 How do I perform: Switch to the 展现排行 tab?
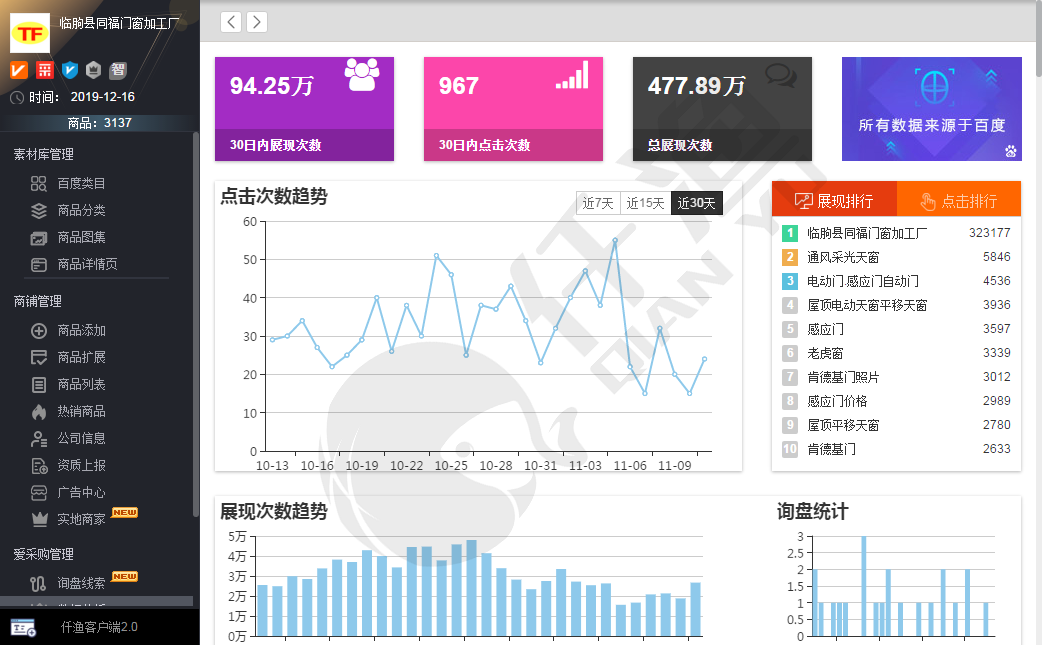834,200
